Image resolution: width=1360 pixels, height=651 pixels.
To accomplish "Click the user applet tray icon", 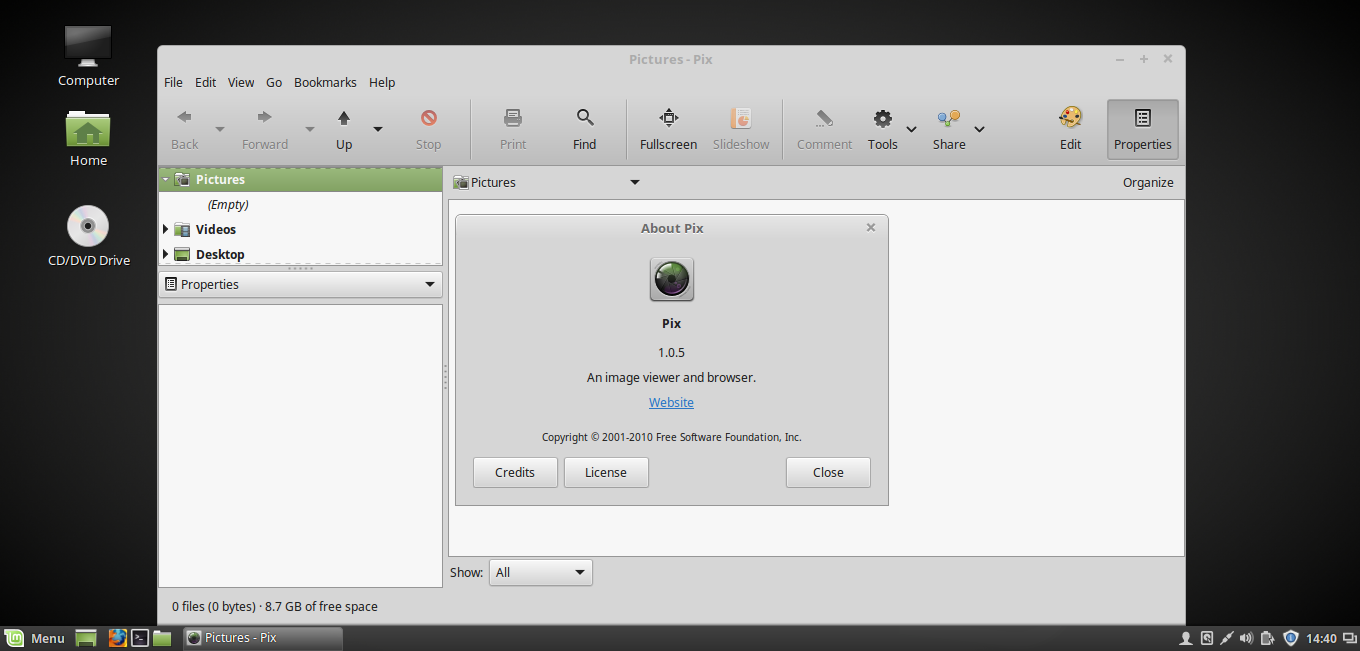I will (1186, 638).
